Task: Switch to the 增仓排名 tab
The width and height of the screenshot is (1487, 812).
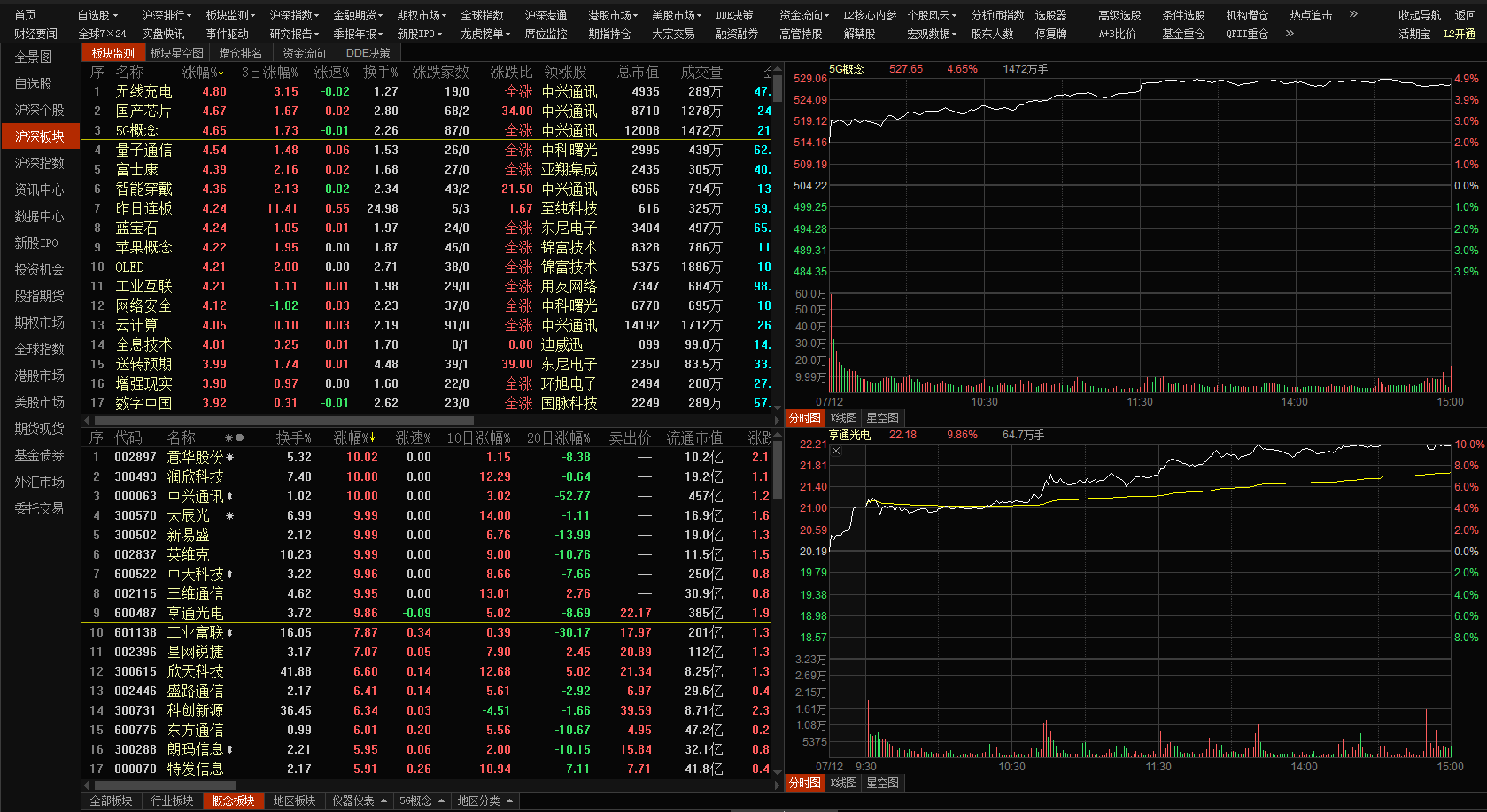Action: coord(241,53)
